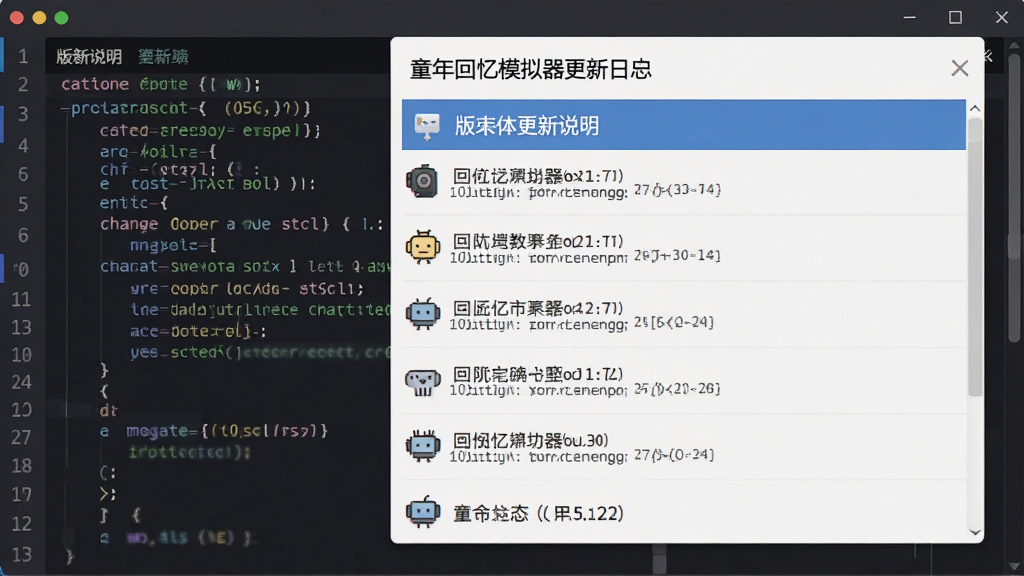Open the list entry ending in "(ox1:71)"
This screenshot has height=576, width=1024.
pyautogui.click(x=684, y=182)
